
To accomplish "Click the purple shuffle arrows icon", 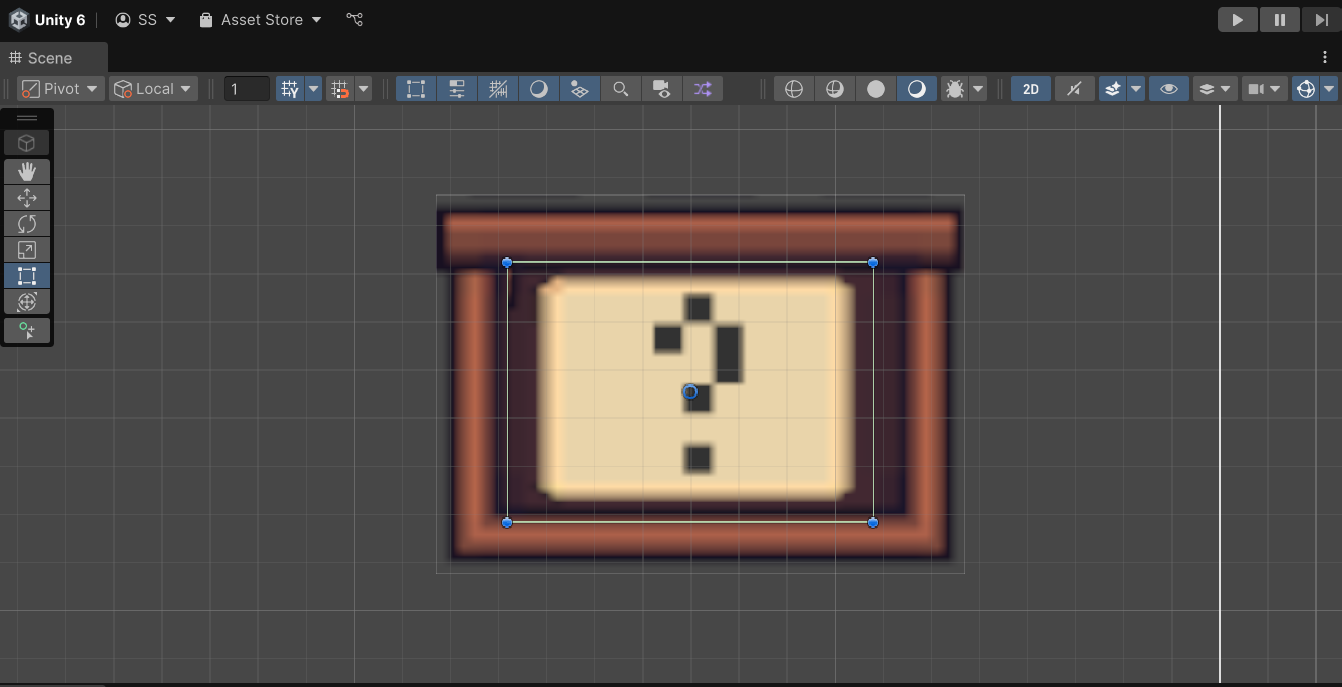I will (x=702, y=89).
